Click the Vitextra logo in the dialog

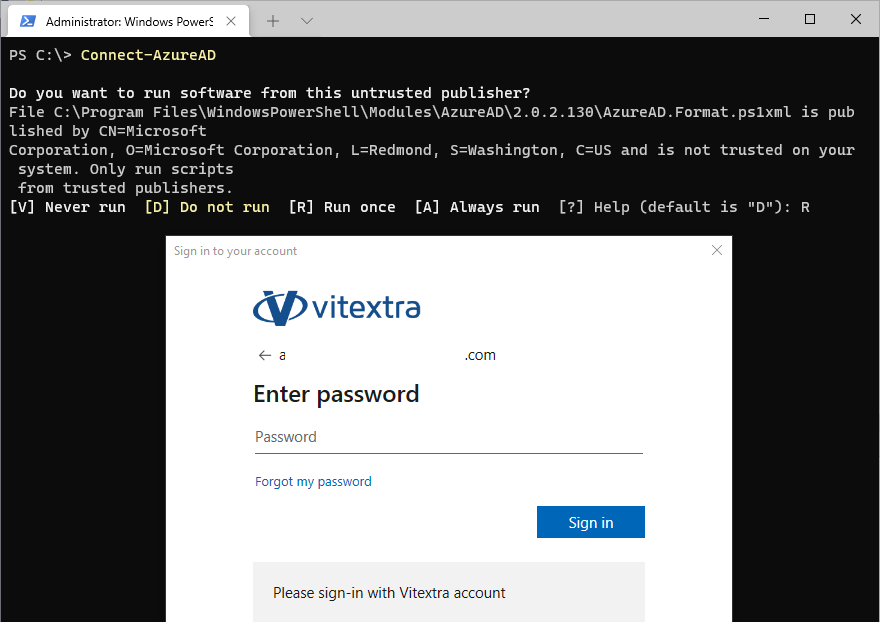coord(336,307)
